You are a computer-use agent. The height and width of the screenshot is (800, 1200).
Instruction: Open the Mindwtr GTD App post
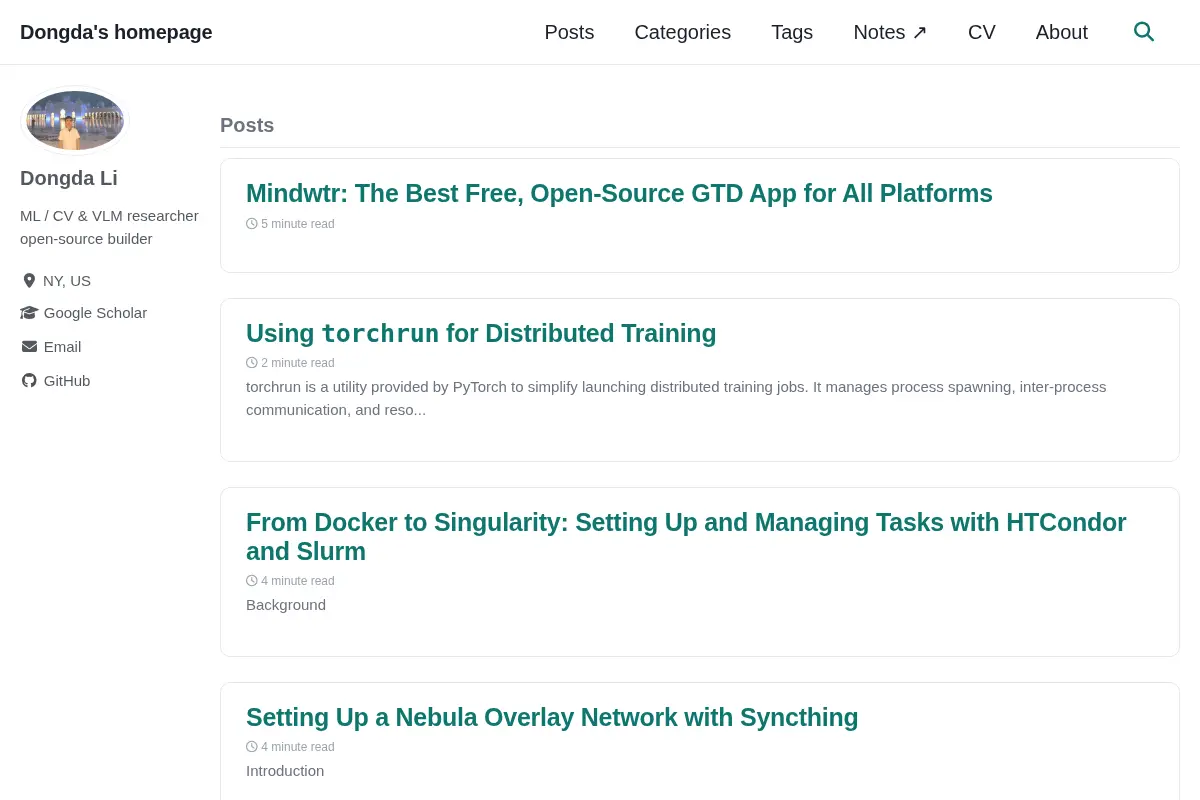[x=619, y=194]
